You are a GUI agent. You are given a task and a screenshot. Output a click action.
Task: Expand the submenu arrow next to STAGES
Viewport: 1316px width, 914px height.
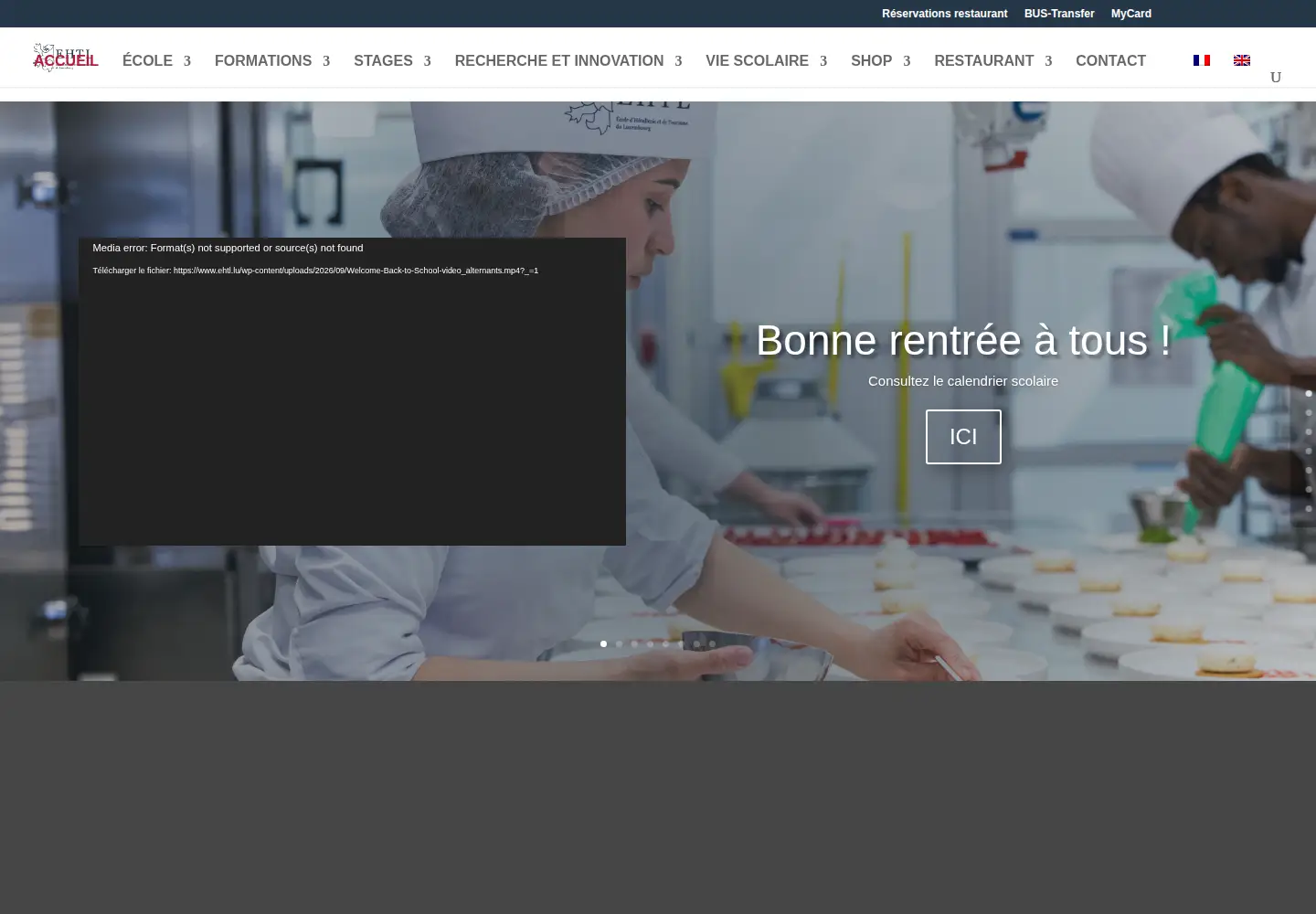[x=427, y=61]
